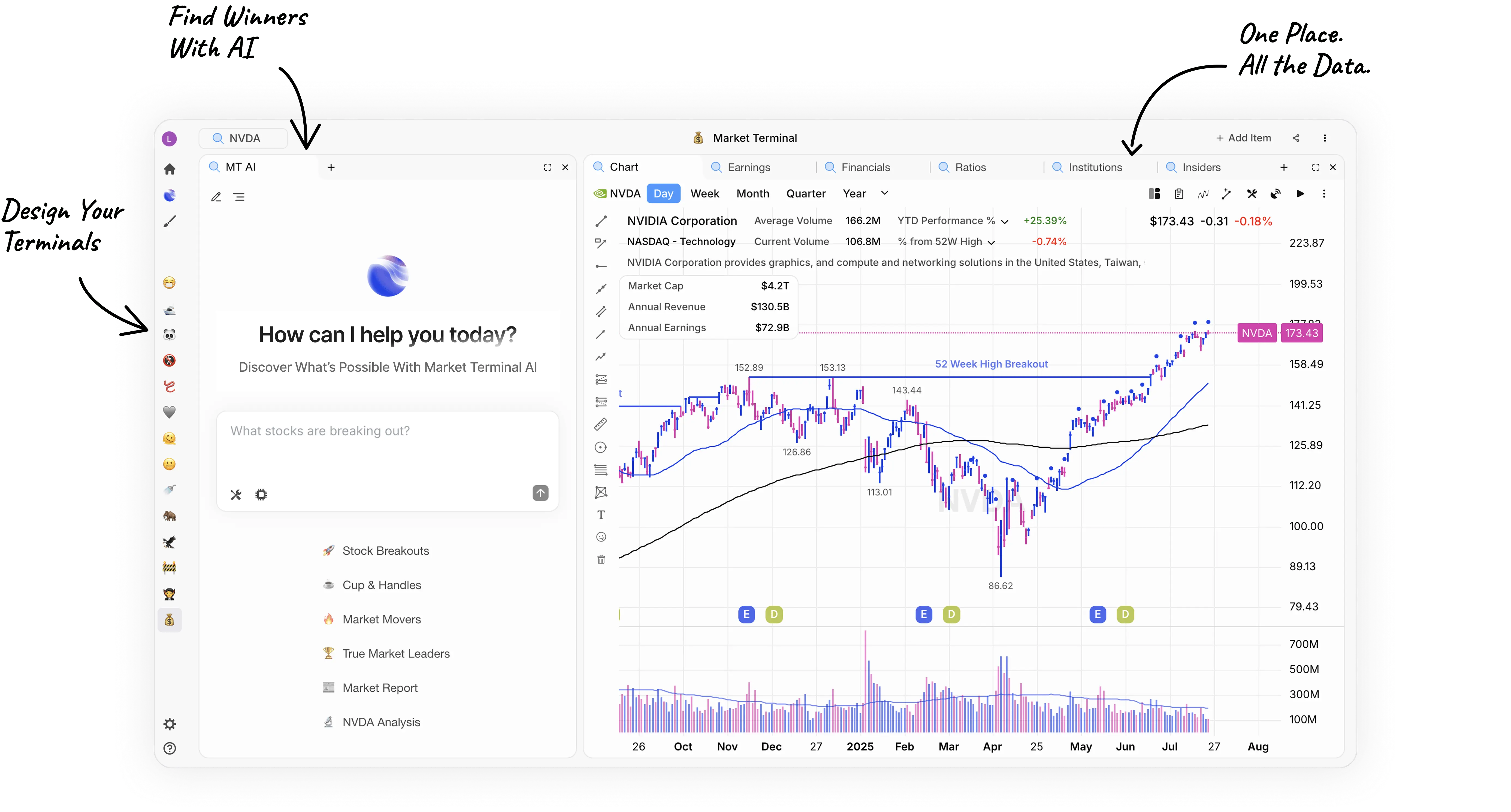Screen dimensions: 1511x812
Task: Switch chart to Year timeframe
Action: pos(854,193)
